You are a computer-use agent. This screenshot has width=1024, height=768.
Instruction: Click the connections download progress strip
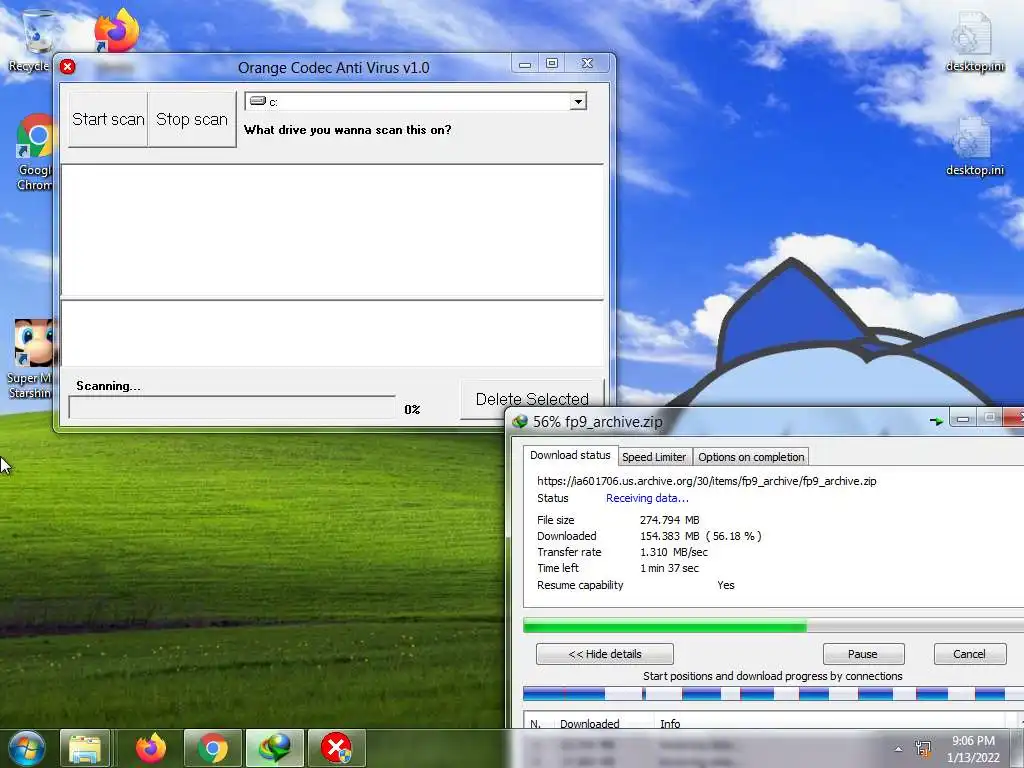(x=773, y=694)
